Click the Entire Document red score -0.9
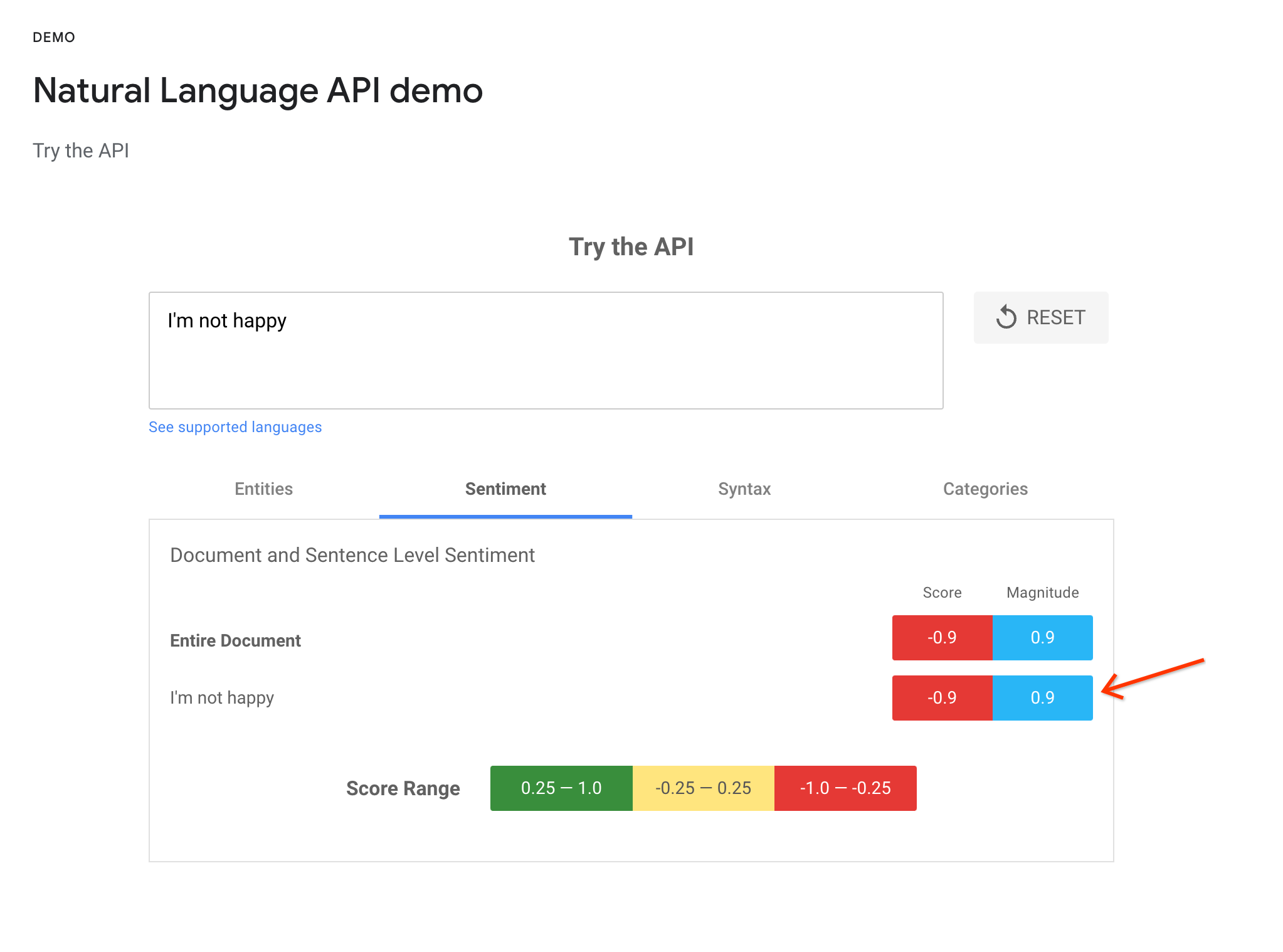Screen dimensions: 1283x952 (942, 638)
